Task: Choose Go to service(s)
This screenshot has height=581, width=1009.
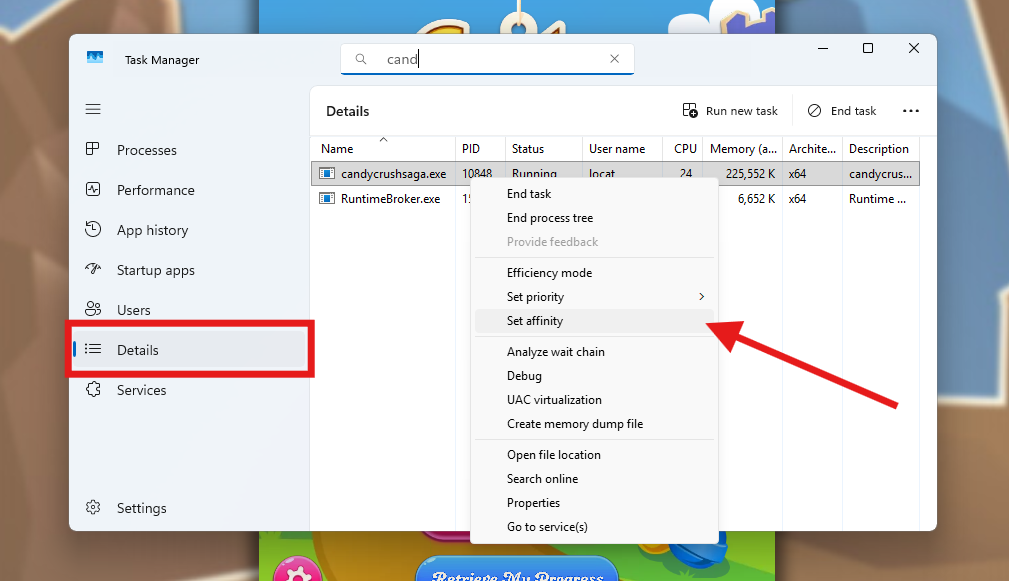Action: point(595,526)
